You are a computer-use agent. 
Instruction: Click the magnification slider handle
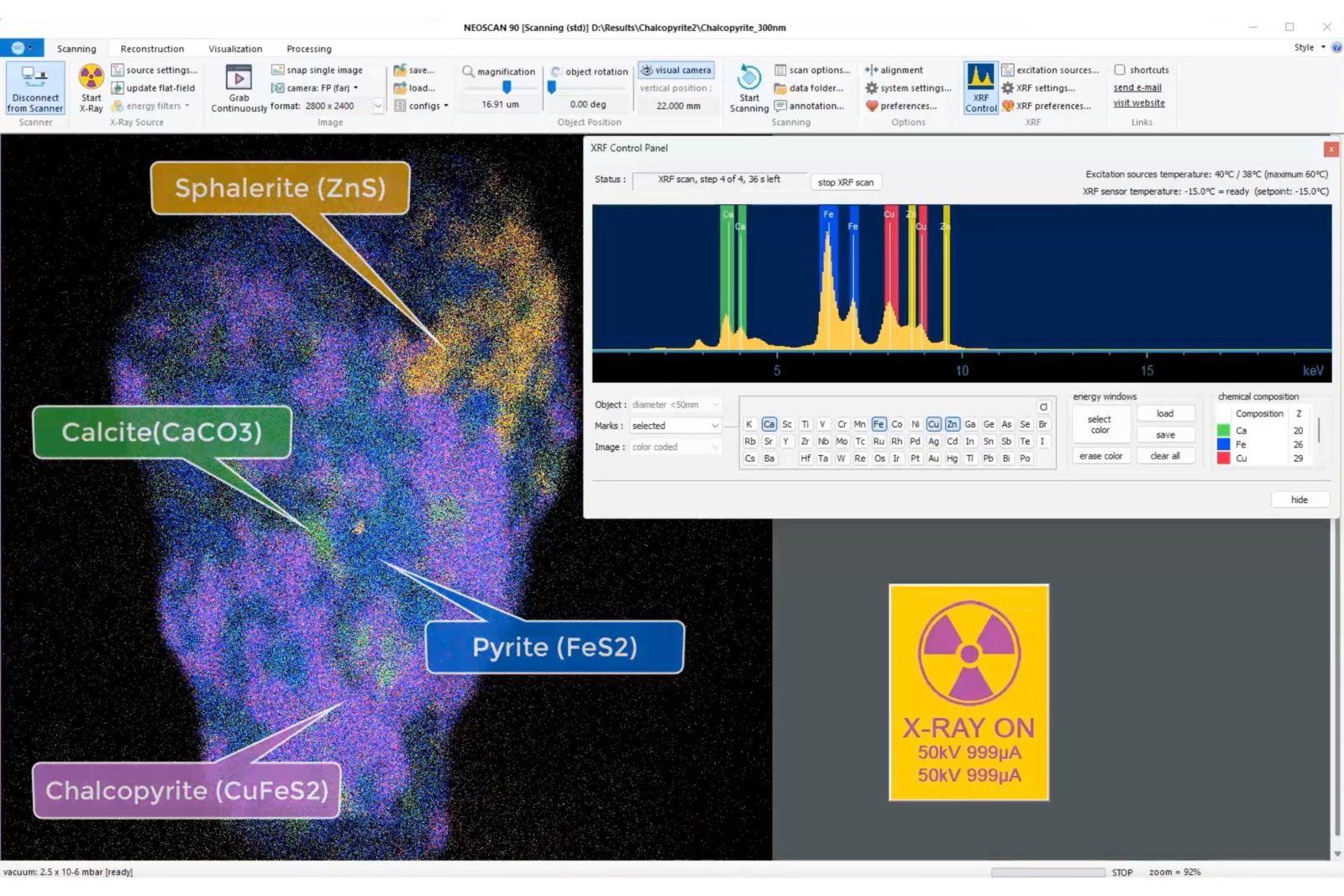click(507, 87)
